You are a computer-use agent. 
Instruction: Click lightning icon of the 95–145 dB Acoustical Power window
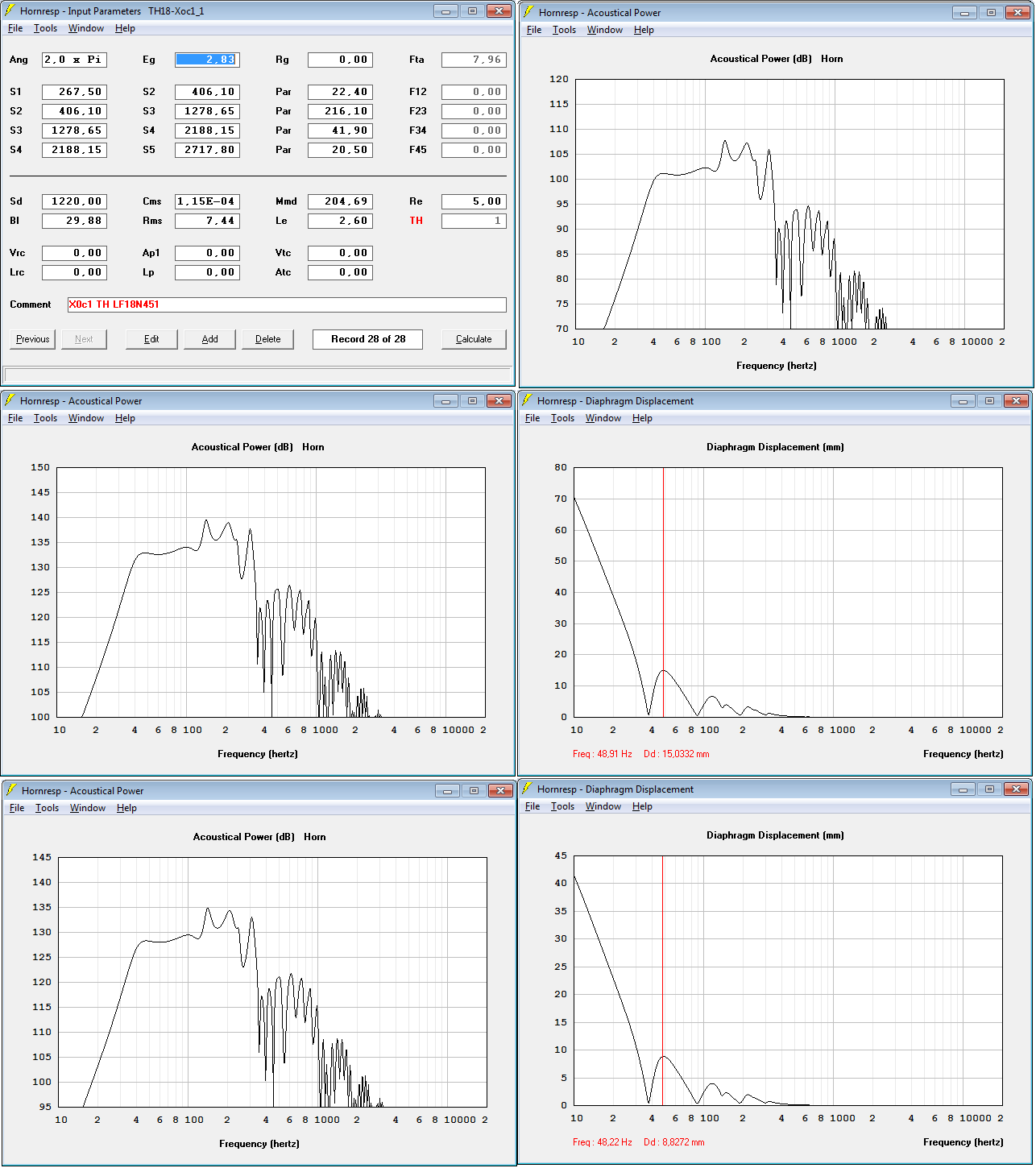coord(12,790)
